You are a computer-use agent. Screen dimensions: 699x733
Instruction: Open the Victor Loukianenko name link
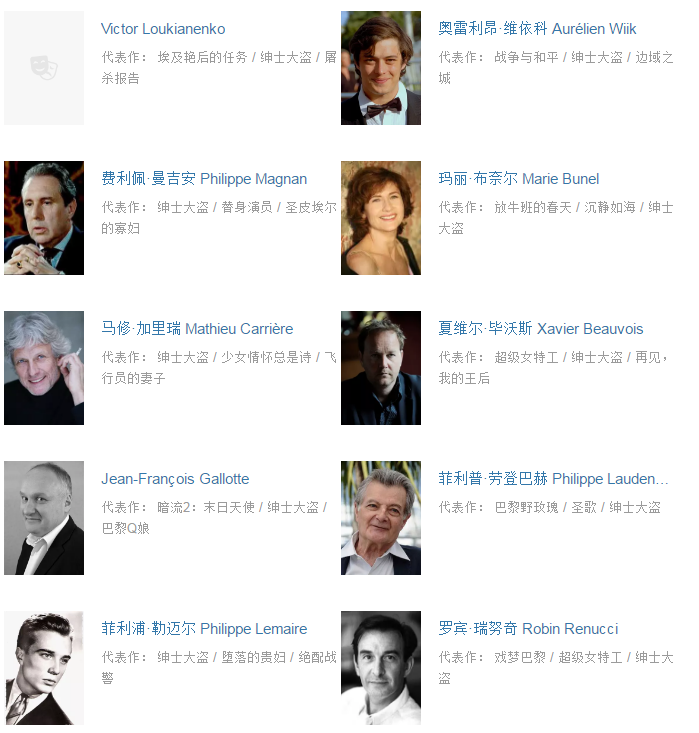pos(163,29)
